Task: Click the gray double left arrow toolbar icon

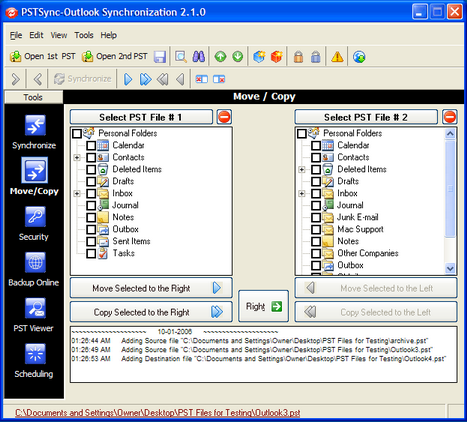Action: point(163,79)
